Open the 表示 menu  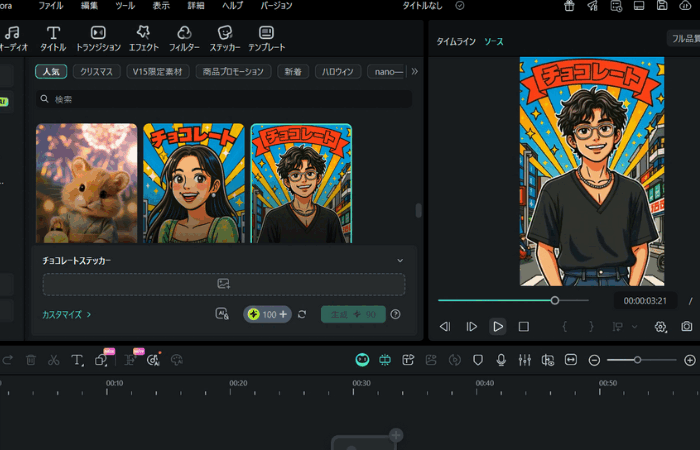[x=161, y=6]
